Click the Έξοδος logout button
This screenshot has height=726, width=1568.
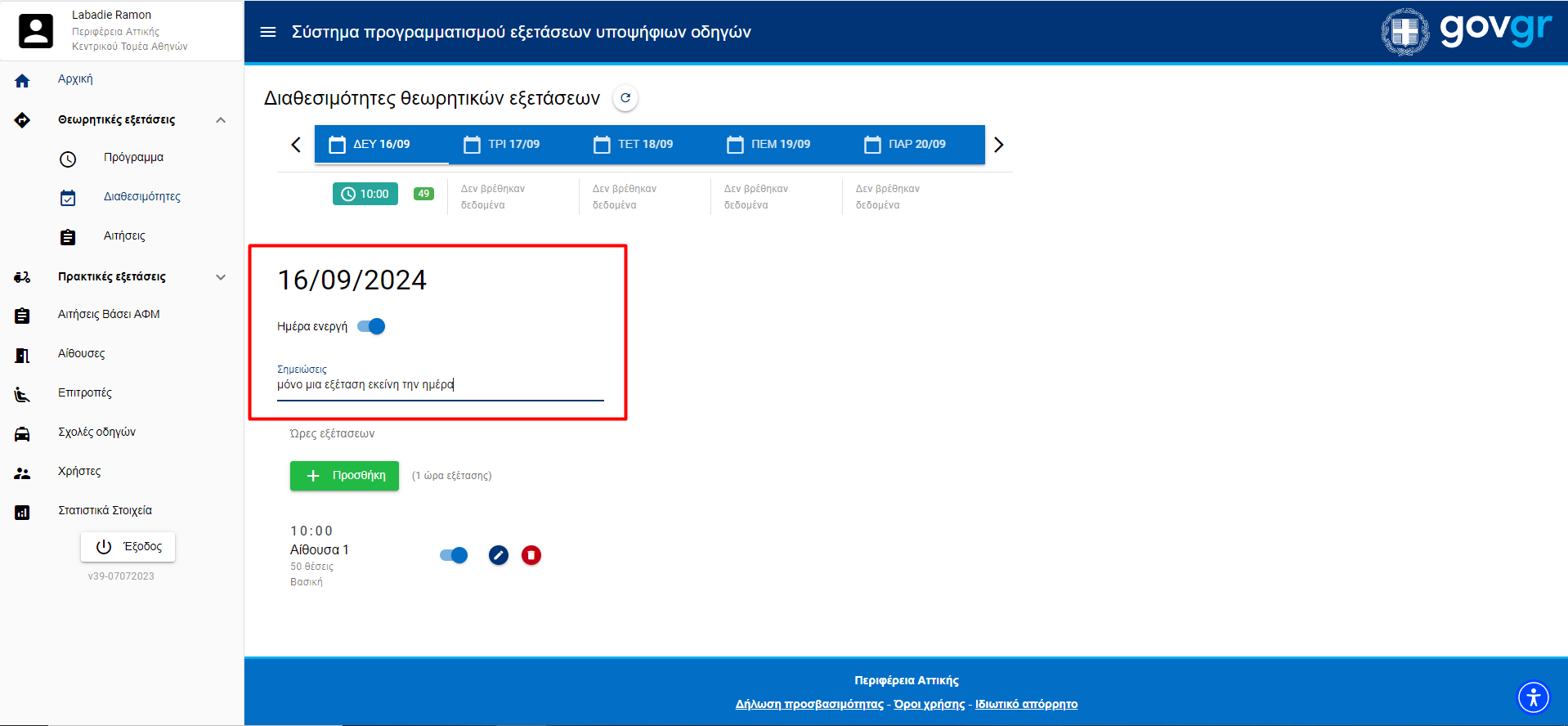128,547
